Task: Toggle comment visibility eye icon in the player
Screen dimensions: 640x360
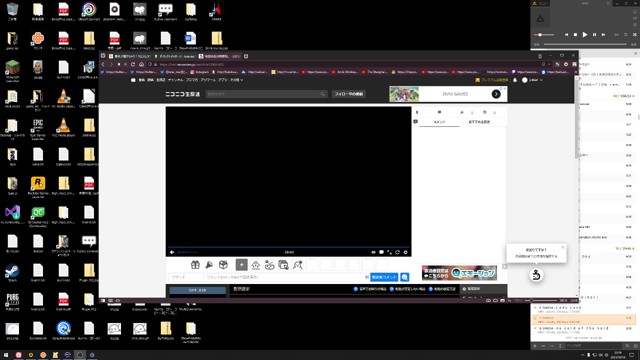Action: click(373, 252)
